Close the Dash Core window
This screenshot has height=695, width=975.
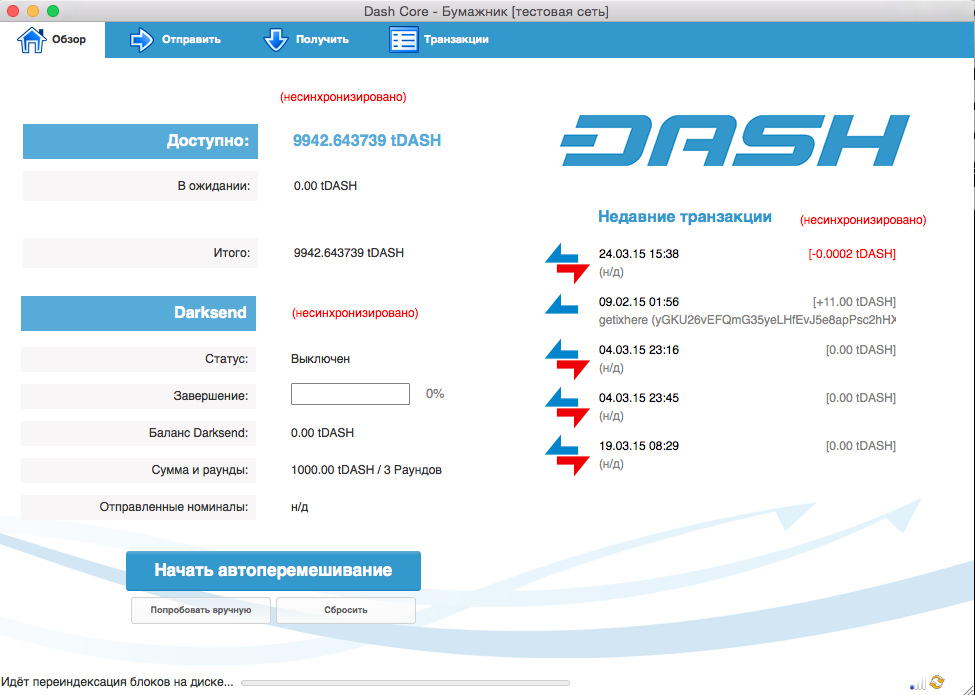click(x=13, y=11)
